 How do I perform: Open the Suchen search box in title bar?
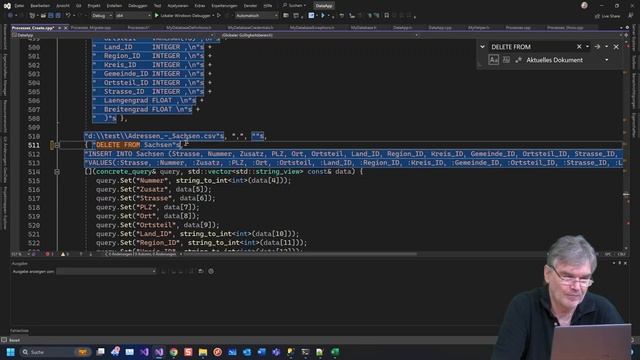point(295,6)
